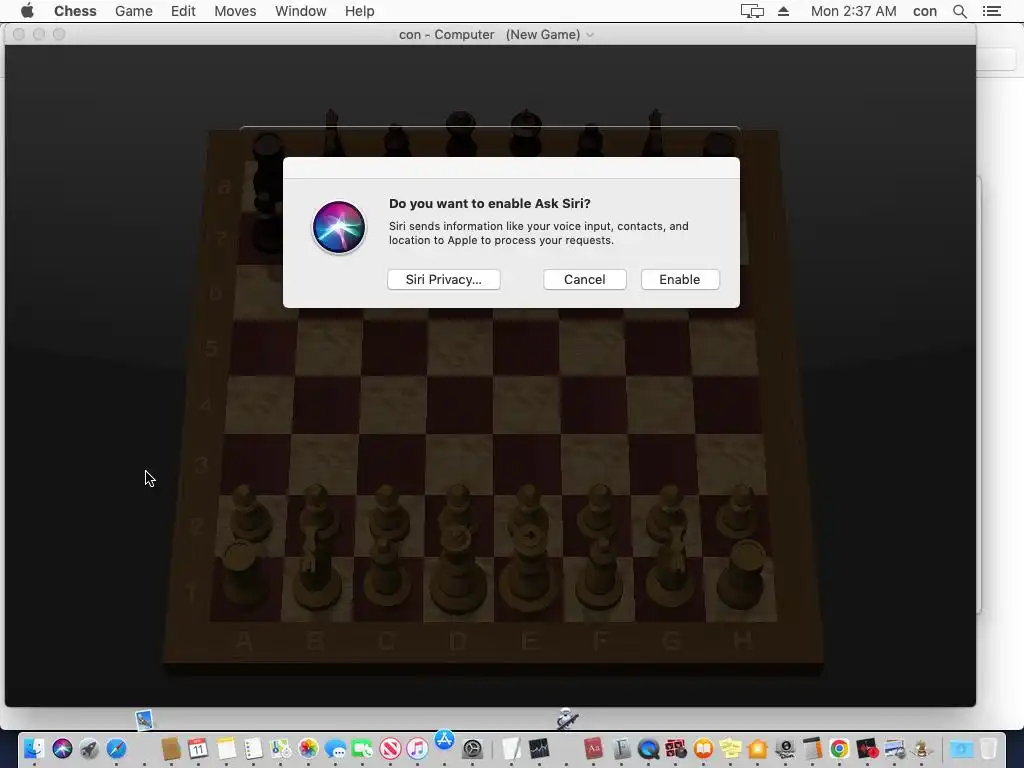The height and width of the screenshot is (768, 1024).
Task: Open Stocks chart icon in Dock
Action: [539, 748]
